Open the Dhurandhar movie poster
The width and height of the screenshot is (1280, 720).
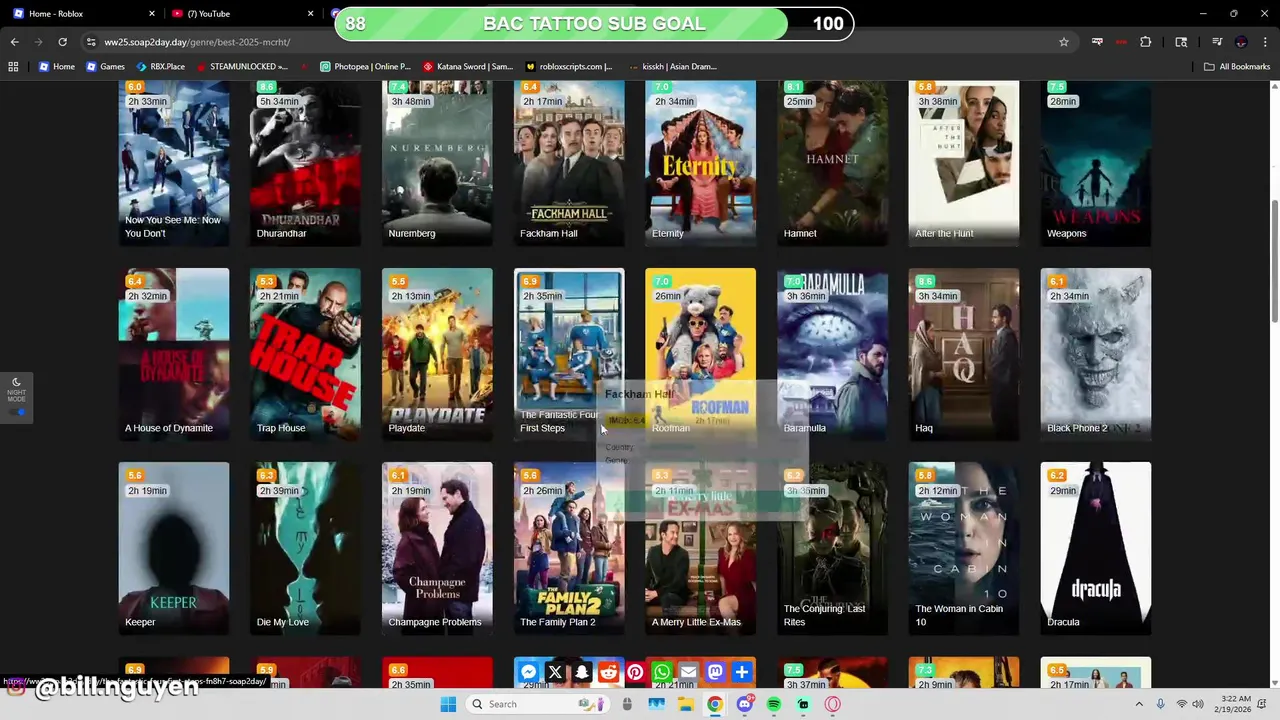[305, 163]
